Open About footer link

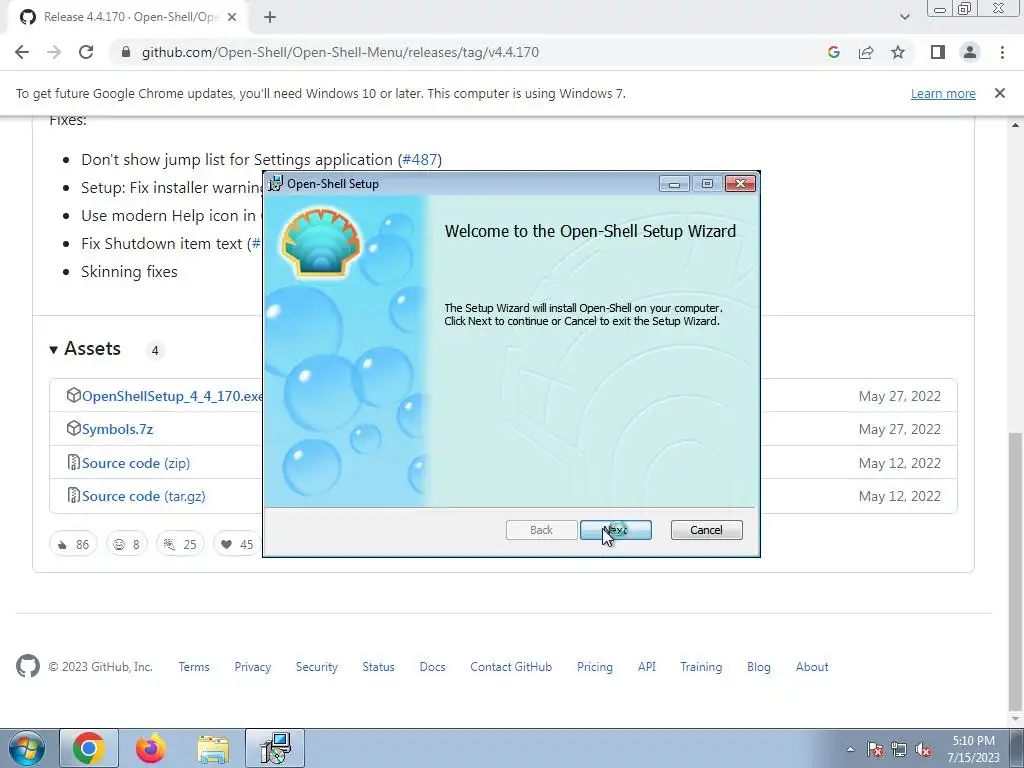pyautogui.click(x=812, y=667)
